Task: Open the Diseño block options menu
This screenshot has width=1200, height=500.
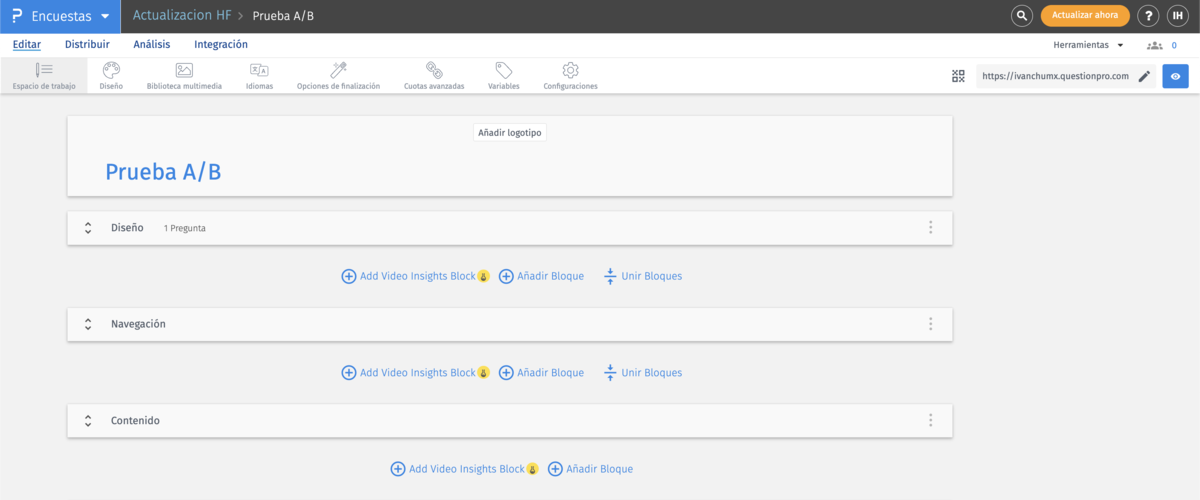Action: coord(930,228)
